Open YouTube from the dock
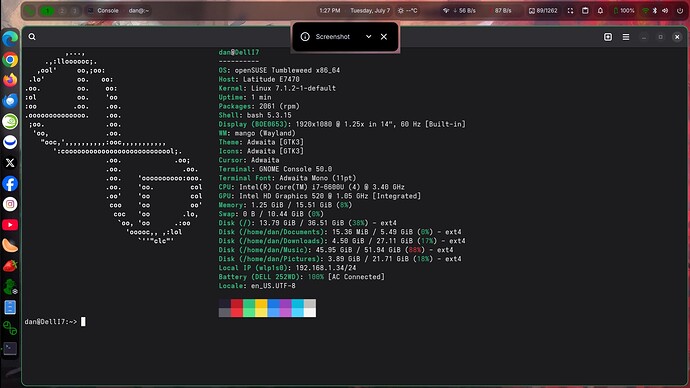 point(10,225)
